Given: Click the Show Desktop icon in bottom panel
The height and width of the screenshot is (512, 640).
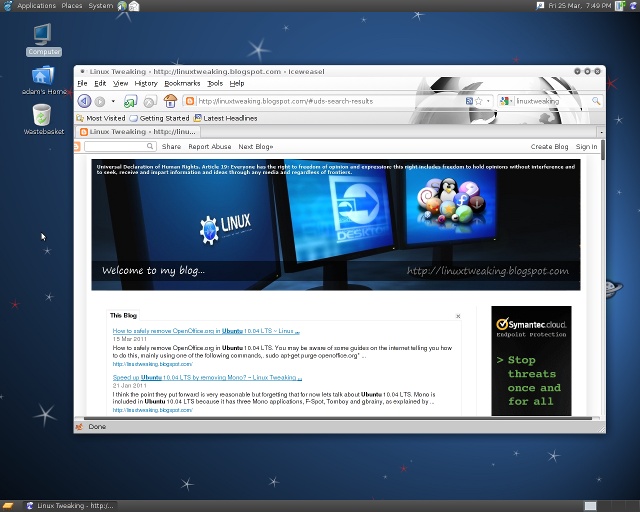Looking at the screenshot, I should click(8, 506).
